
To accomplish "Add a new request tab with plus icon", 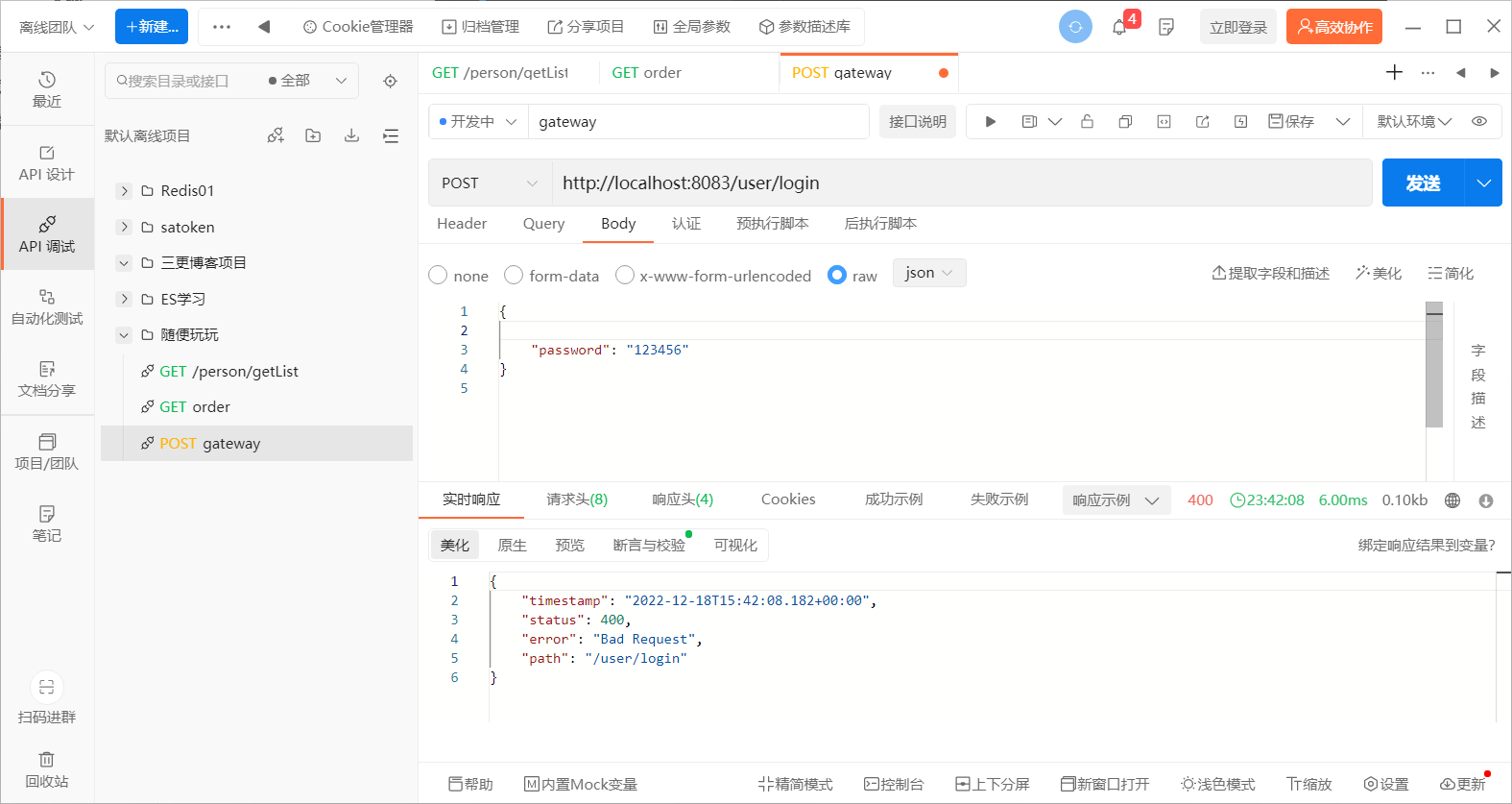I will coord(1394,72).
